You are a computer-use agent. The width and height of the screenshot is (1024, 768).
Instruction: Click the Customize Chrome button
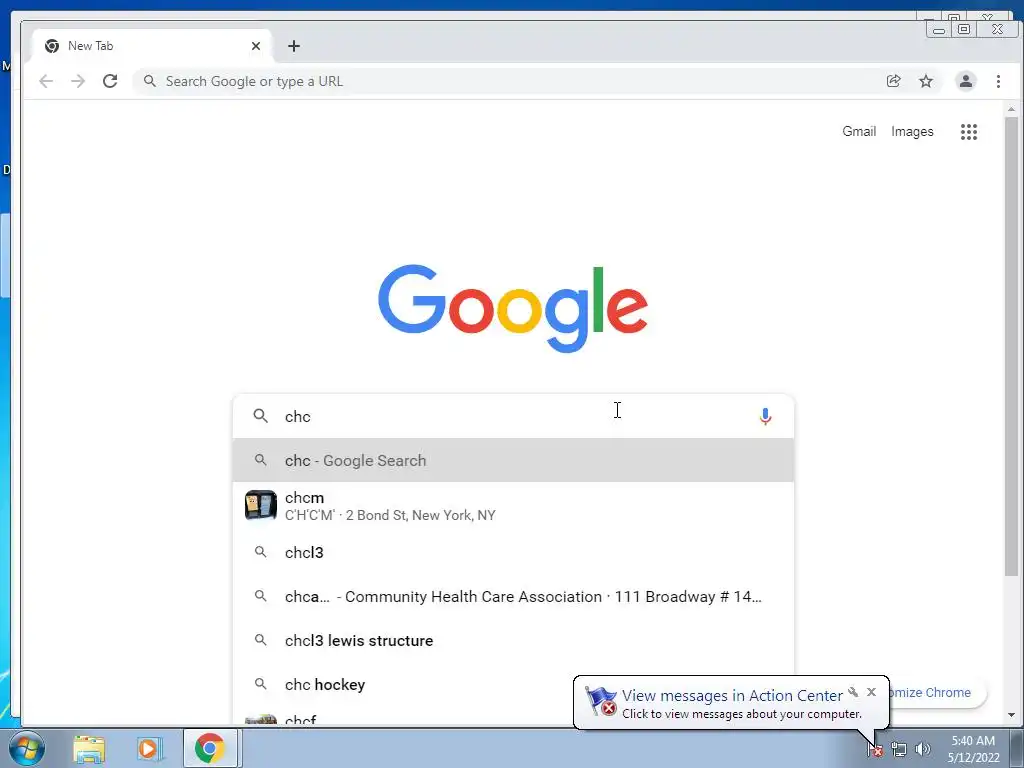click(x=936, y=692)
